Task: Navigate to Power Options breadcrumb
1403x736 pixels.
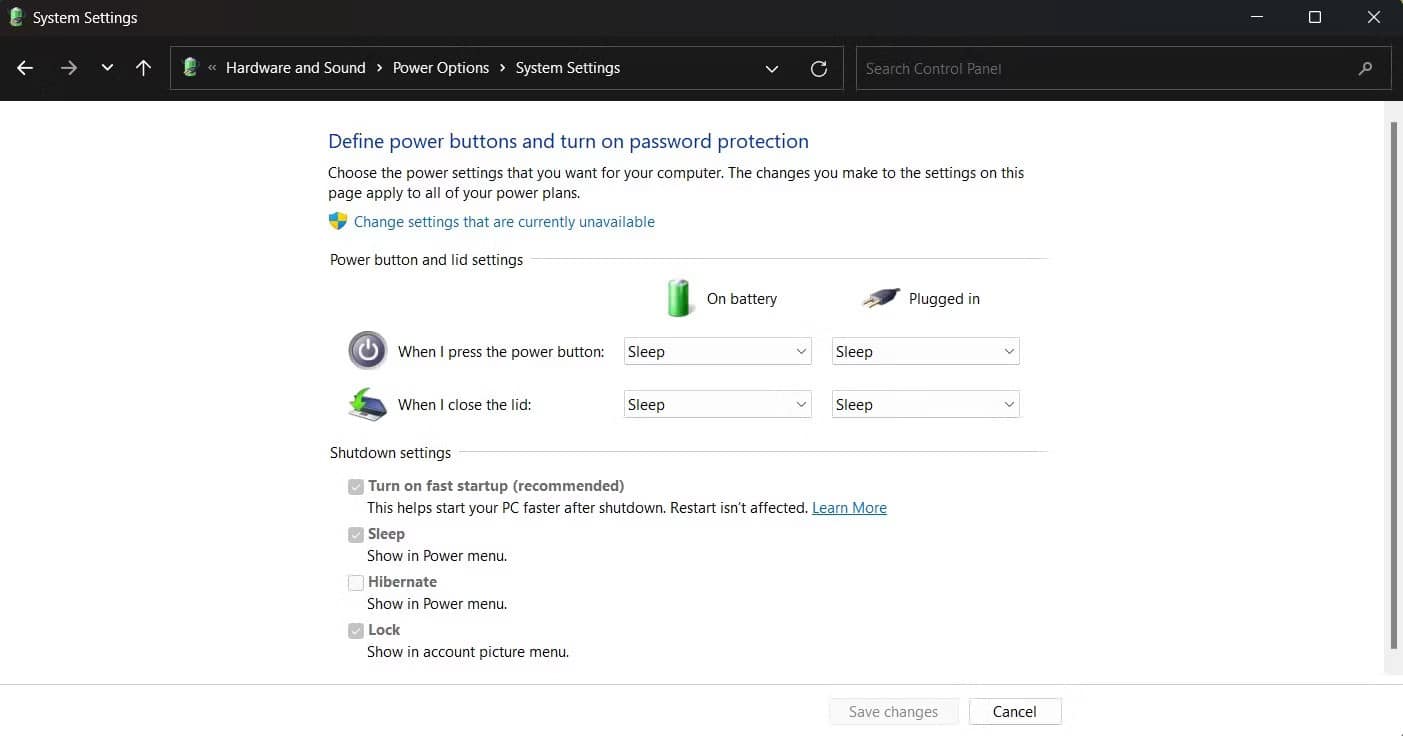Action: tap(441, 67)
